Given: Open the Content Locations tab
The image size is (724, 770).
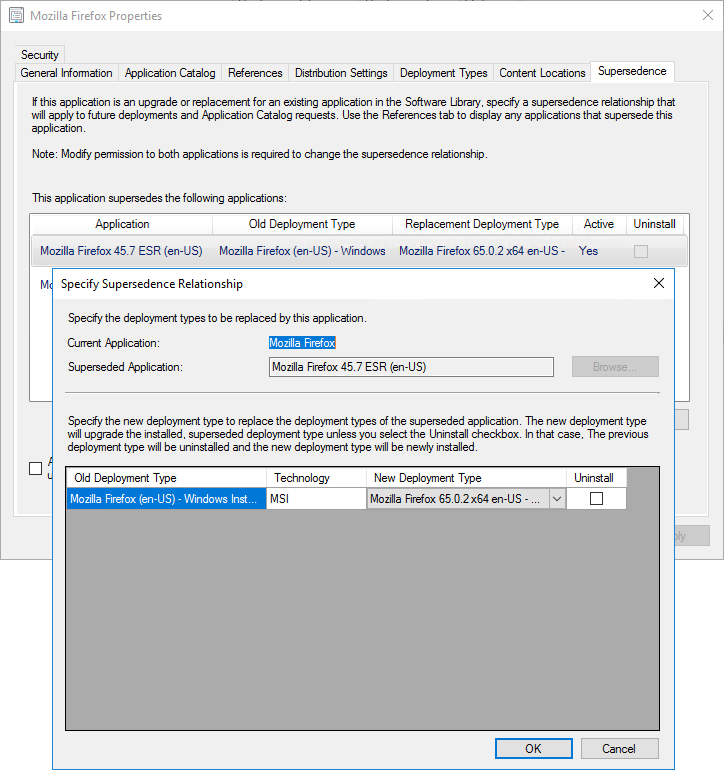Looking at the screenshot, I should (x=542, y=73).
